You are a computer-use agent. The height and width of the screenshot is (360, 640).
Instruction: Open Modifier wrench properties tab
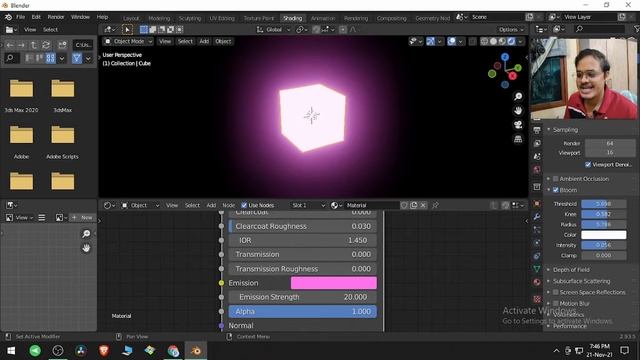[x=537, y=217]
